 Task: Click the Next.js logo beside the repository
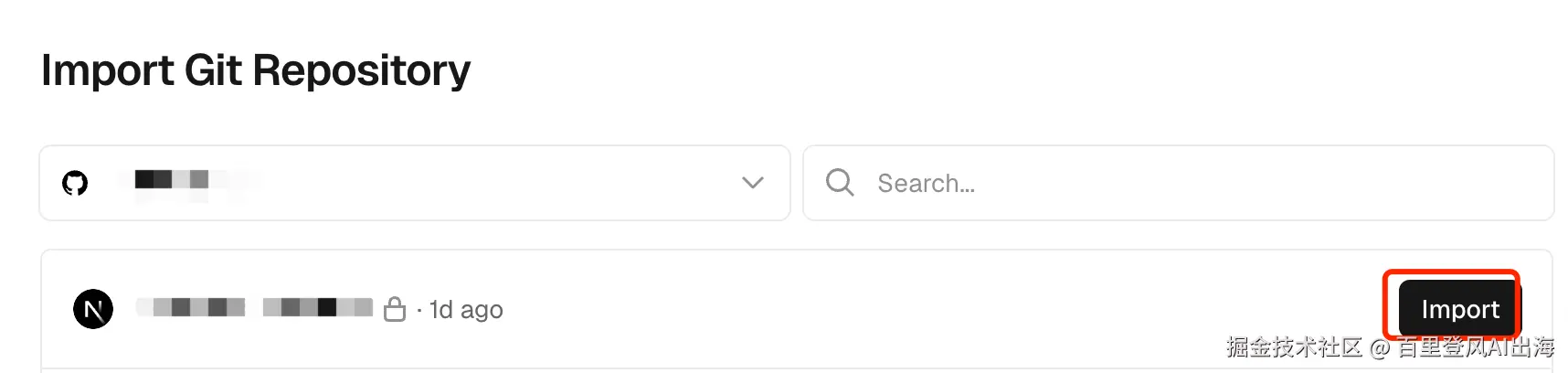pyautogui.click(x=93, y=309)
